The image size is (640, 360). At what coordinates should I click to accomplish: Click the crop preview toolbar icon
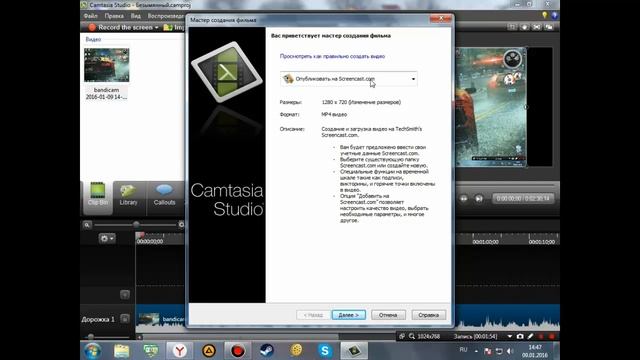click(x=537, y=27)
